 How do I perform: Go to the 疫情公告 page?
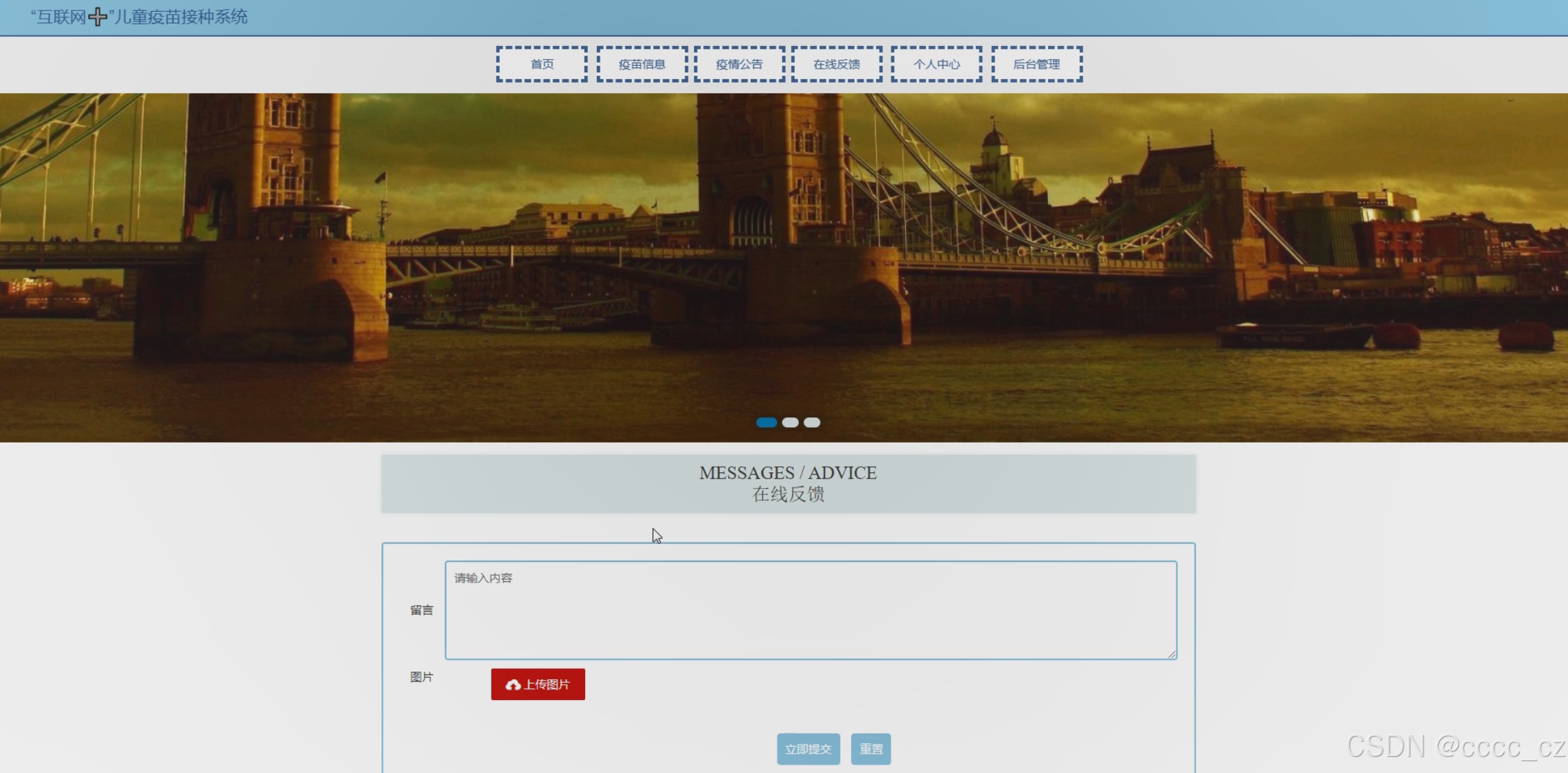pos(739,65)
